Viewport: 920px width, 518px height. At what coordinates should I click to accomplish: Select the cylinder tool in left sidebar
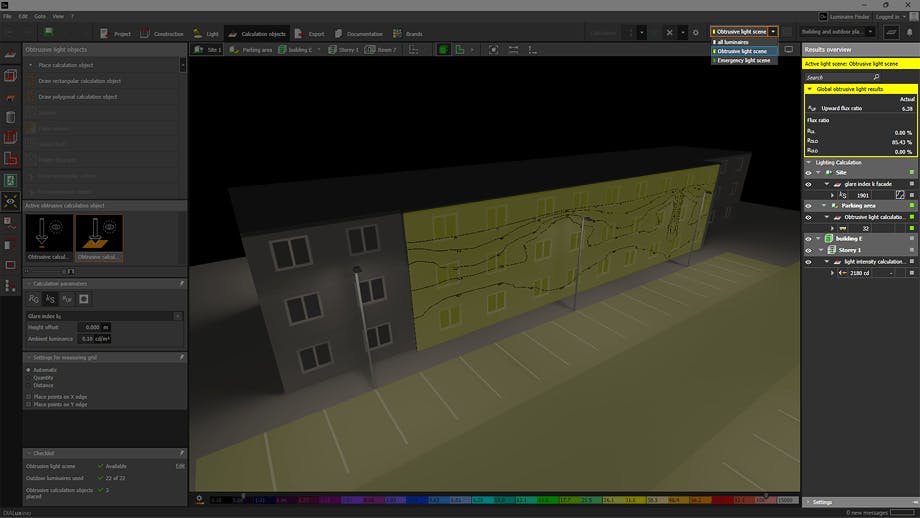click(10, 117)
